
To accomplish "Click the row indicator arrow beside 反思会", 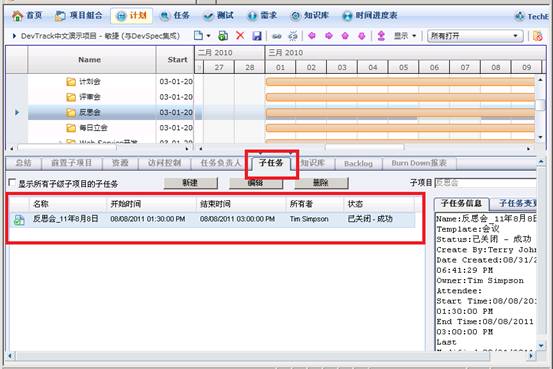I will click(x=17, y=113).
